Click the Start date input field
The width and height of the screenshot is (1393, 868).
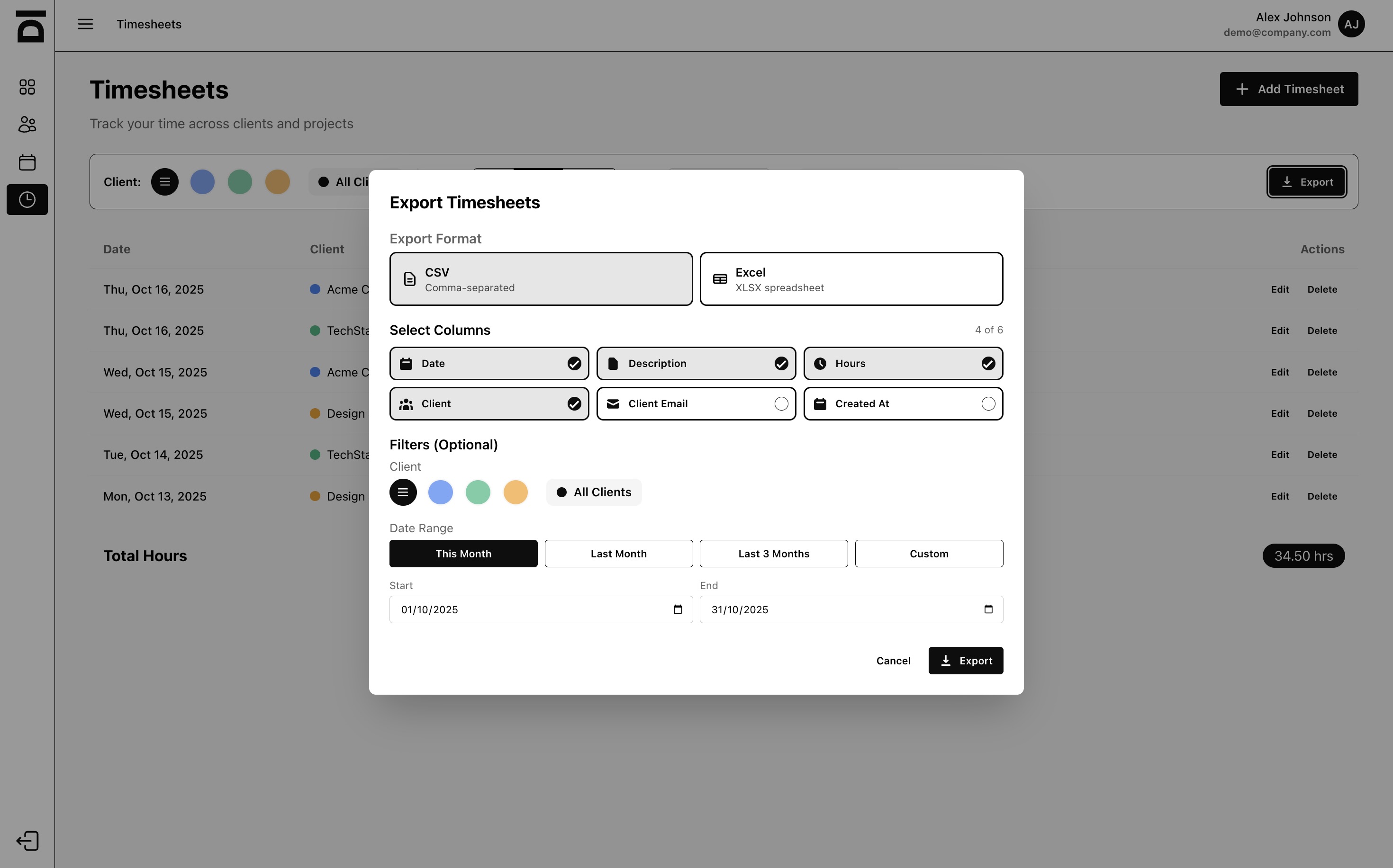coord(517,609)
